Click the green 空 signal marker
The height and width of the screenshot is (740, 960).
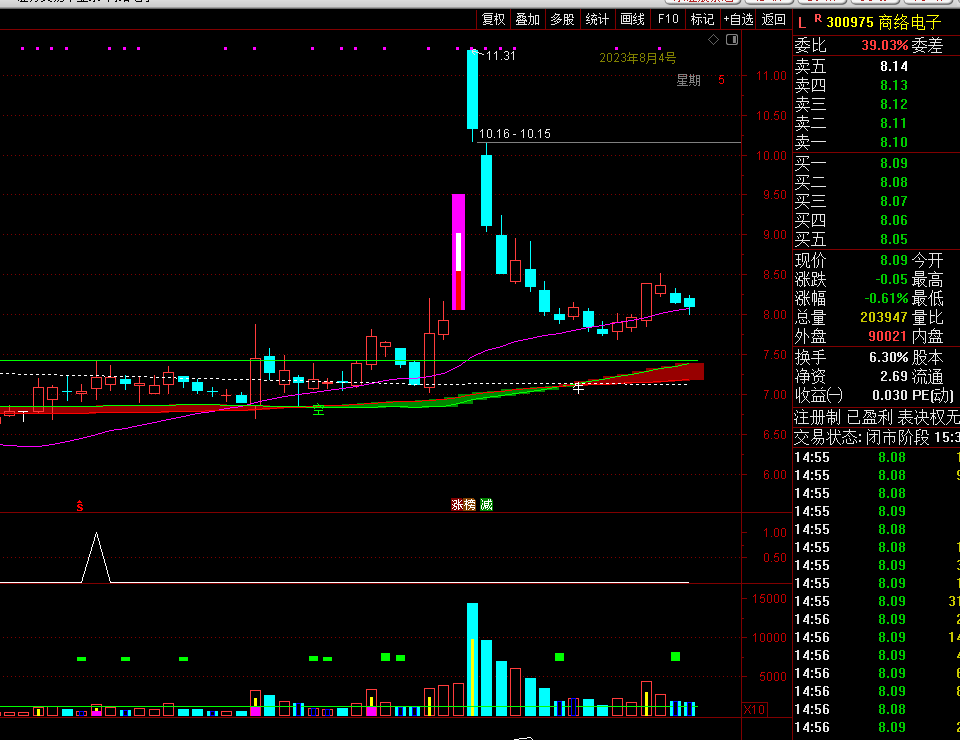coord(318,409)
